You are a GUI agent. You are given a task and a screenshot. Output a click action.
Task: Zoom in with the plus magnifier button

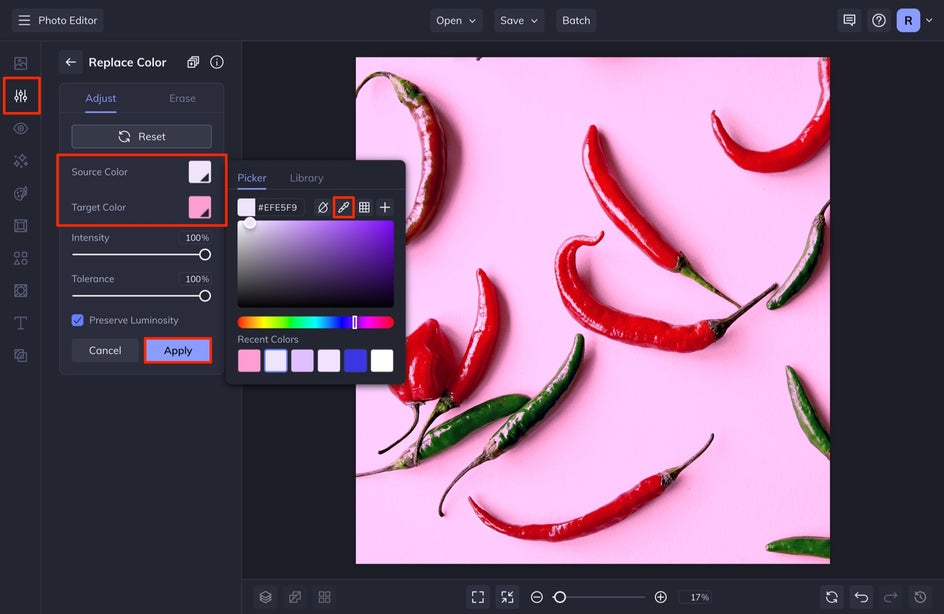tap(660, 597)
